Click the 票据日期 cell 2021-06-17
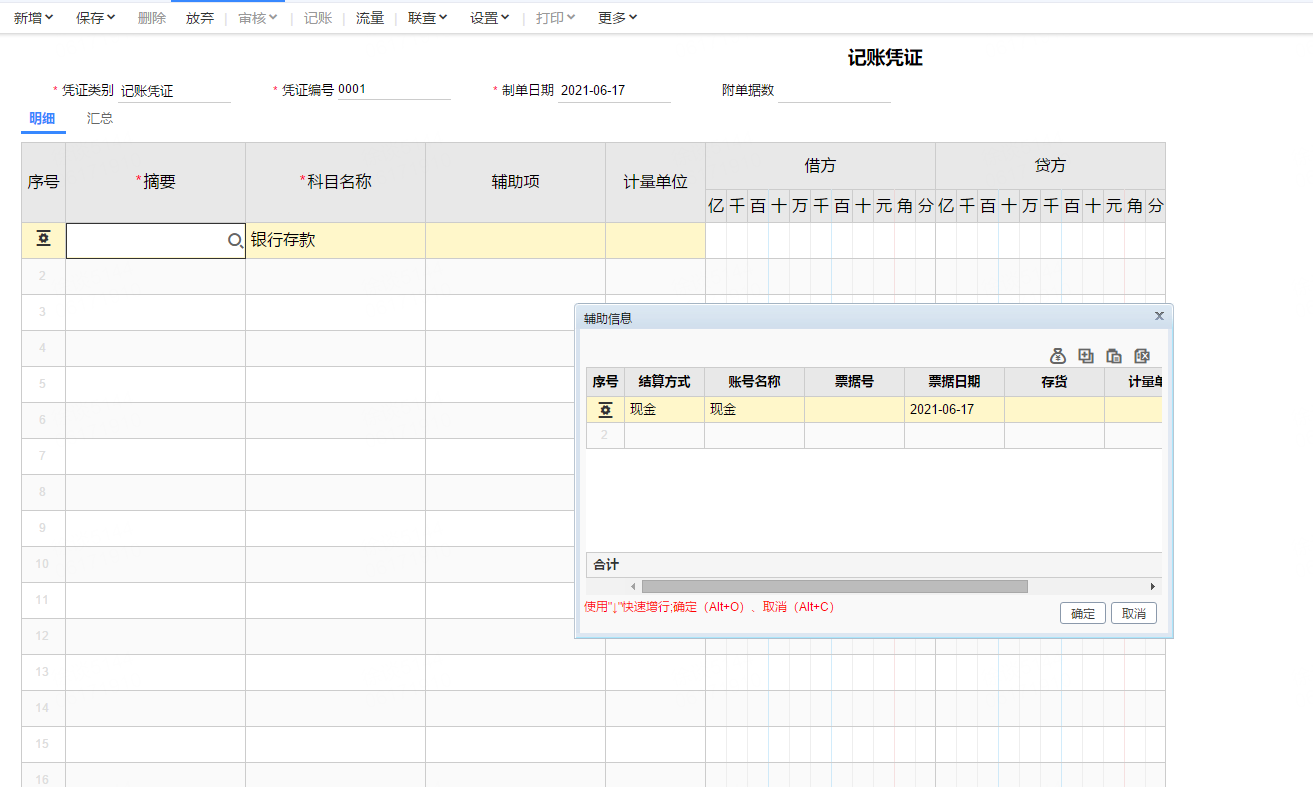Image resolution: width=1313 pixels, height=787 pixels. tap(954, 410)
